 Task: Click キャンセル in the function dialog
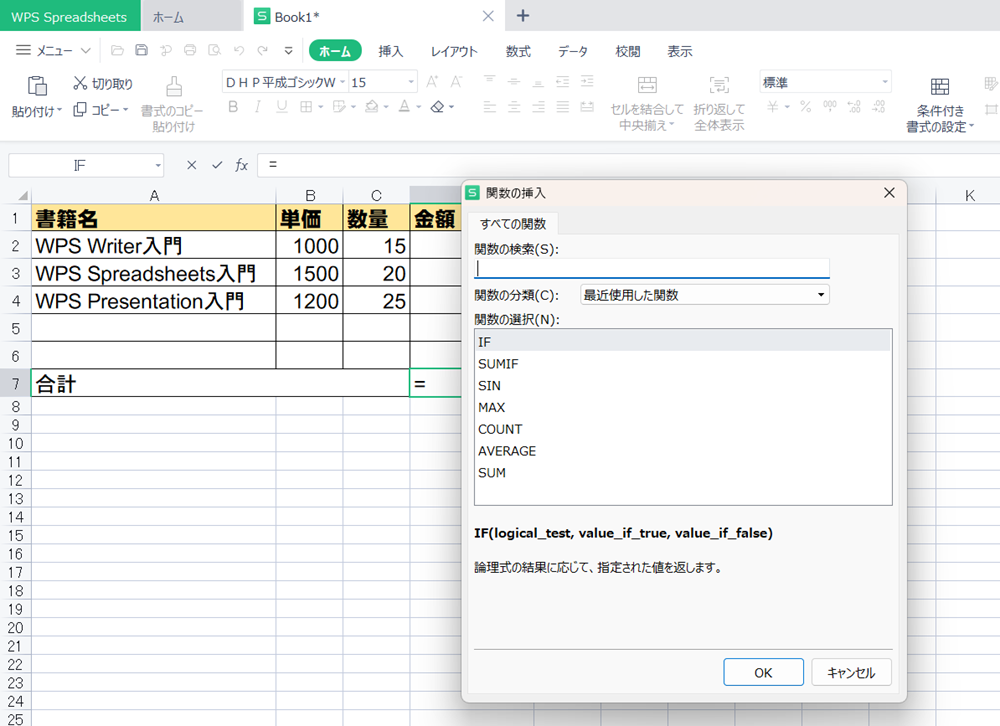[851, 672]
